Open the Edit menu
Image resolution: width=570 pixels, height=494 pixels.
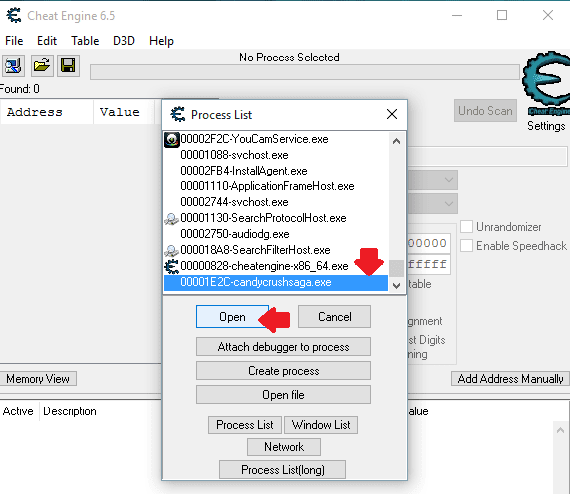pyautogui.click(x=47, y=41)
